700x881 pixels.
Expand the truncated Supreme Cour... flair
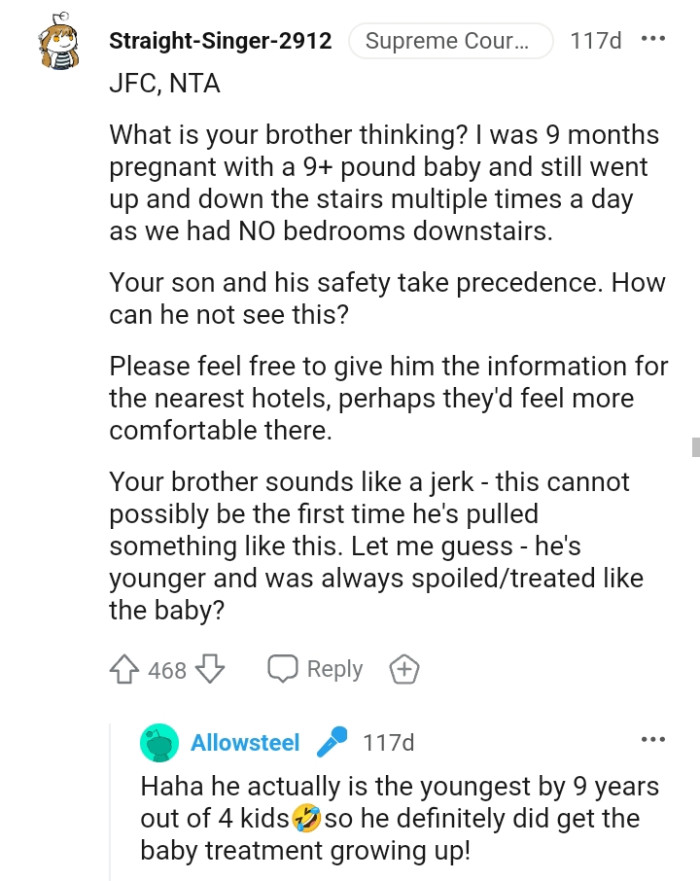point(450,41)
